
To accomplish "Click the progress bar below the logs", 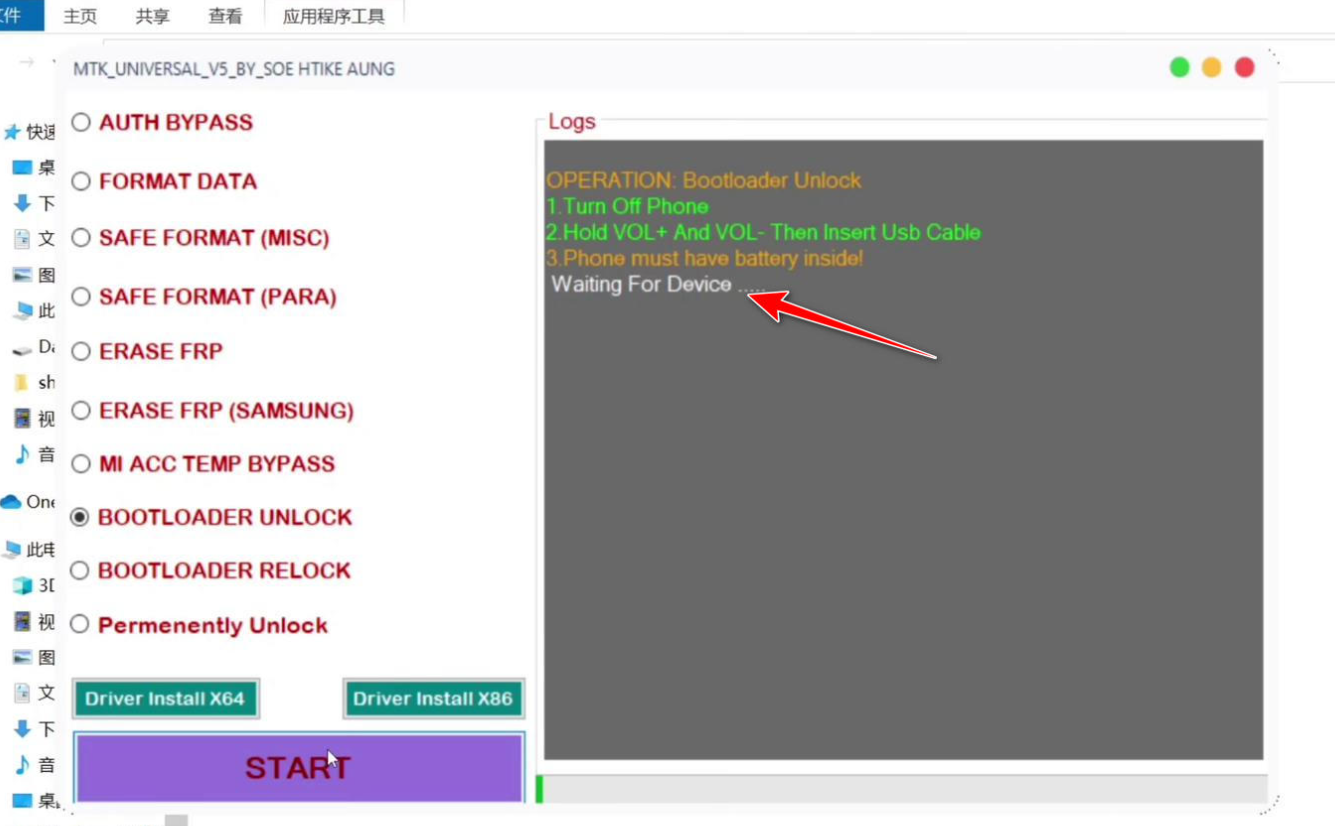I will tap(900, 789).
